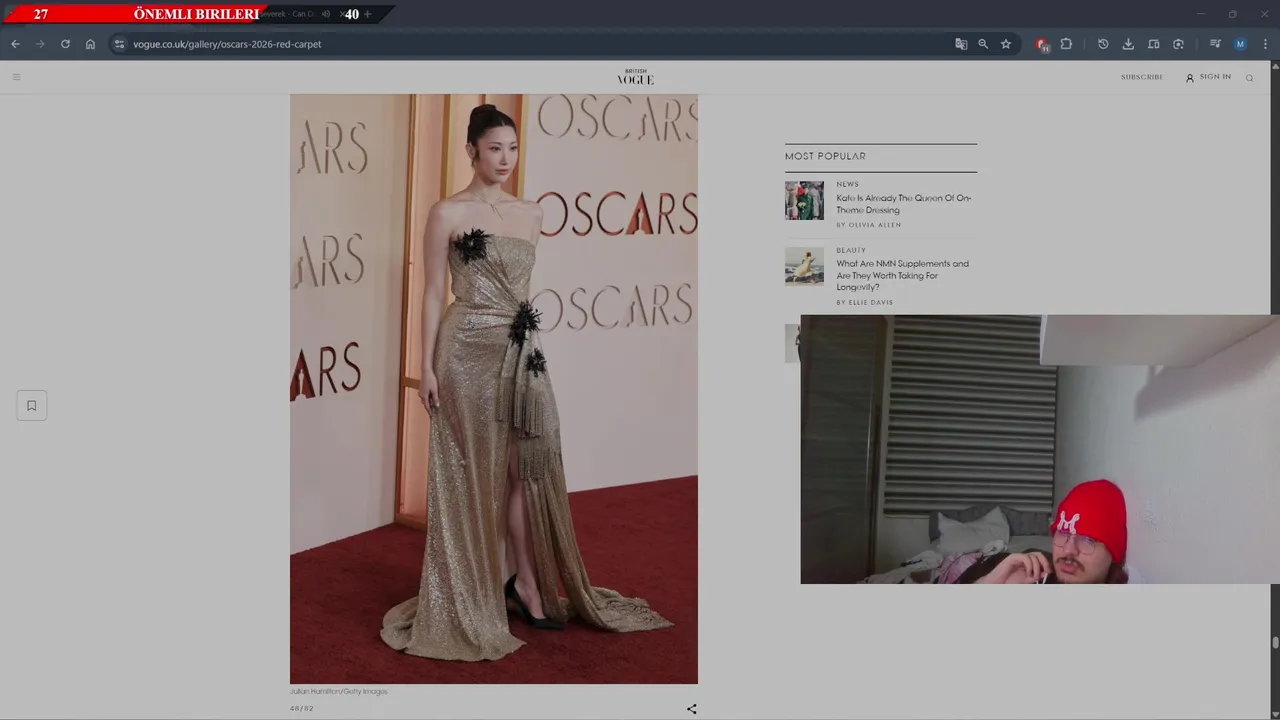Click author name Ellie Davis

(x=871, y=302)
